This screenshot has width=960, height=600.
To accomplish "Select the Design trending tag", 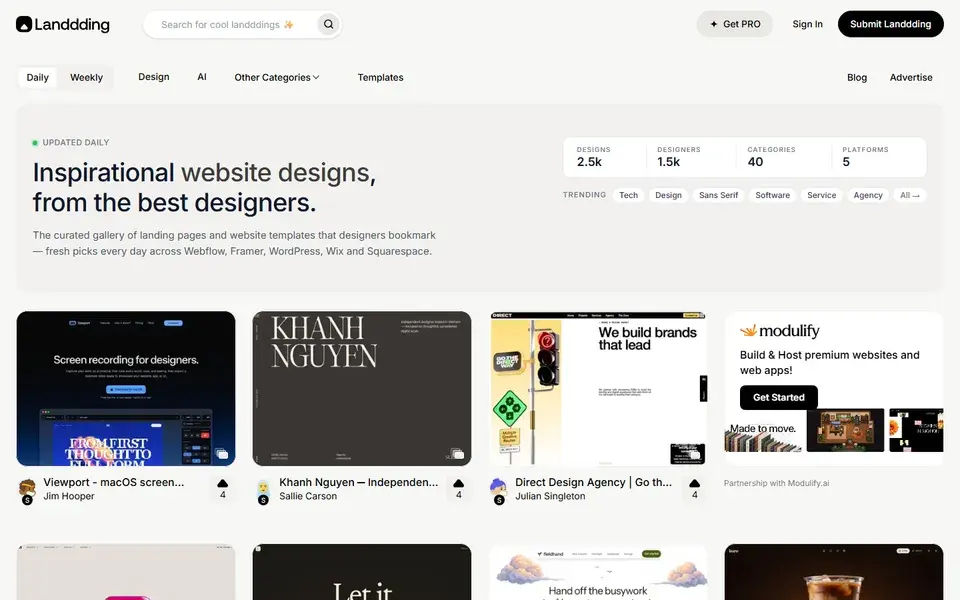I will tap(668, 195).
